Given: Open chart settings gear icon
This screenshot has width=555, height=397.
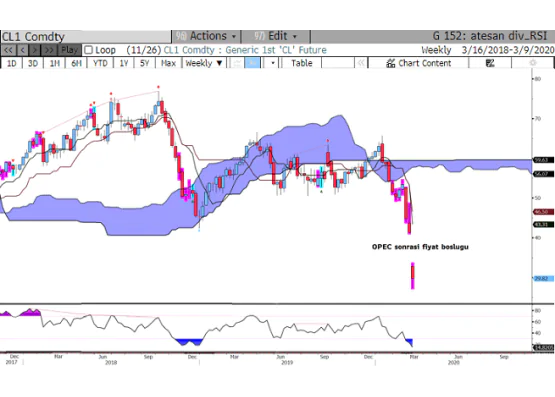Looking at the screenshot, I should click(x=532, y=63).
